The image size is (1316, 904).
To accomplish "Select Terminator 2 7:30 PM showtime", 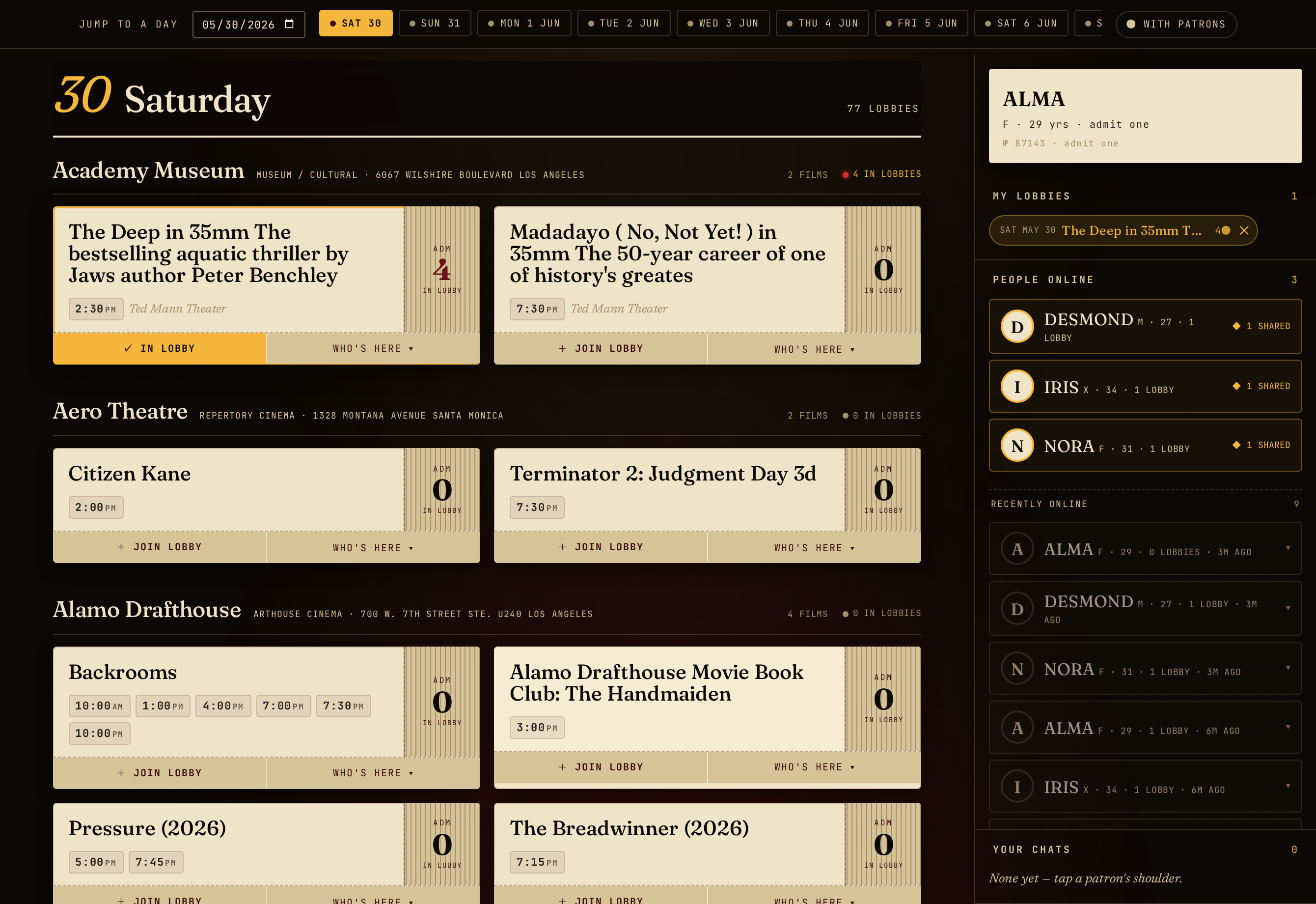I will point(537,508).
